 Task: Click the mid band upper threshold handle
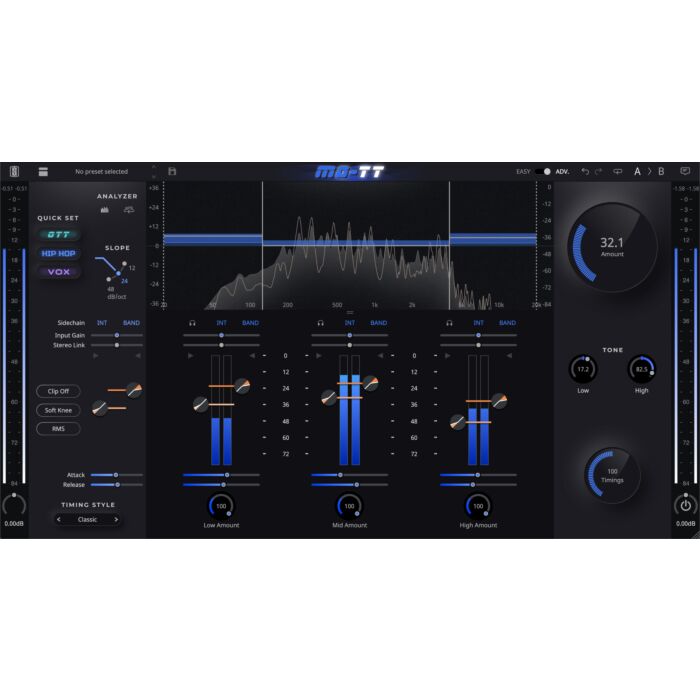coord(371,383)
